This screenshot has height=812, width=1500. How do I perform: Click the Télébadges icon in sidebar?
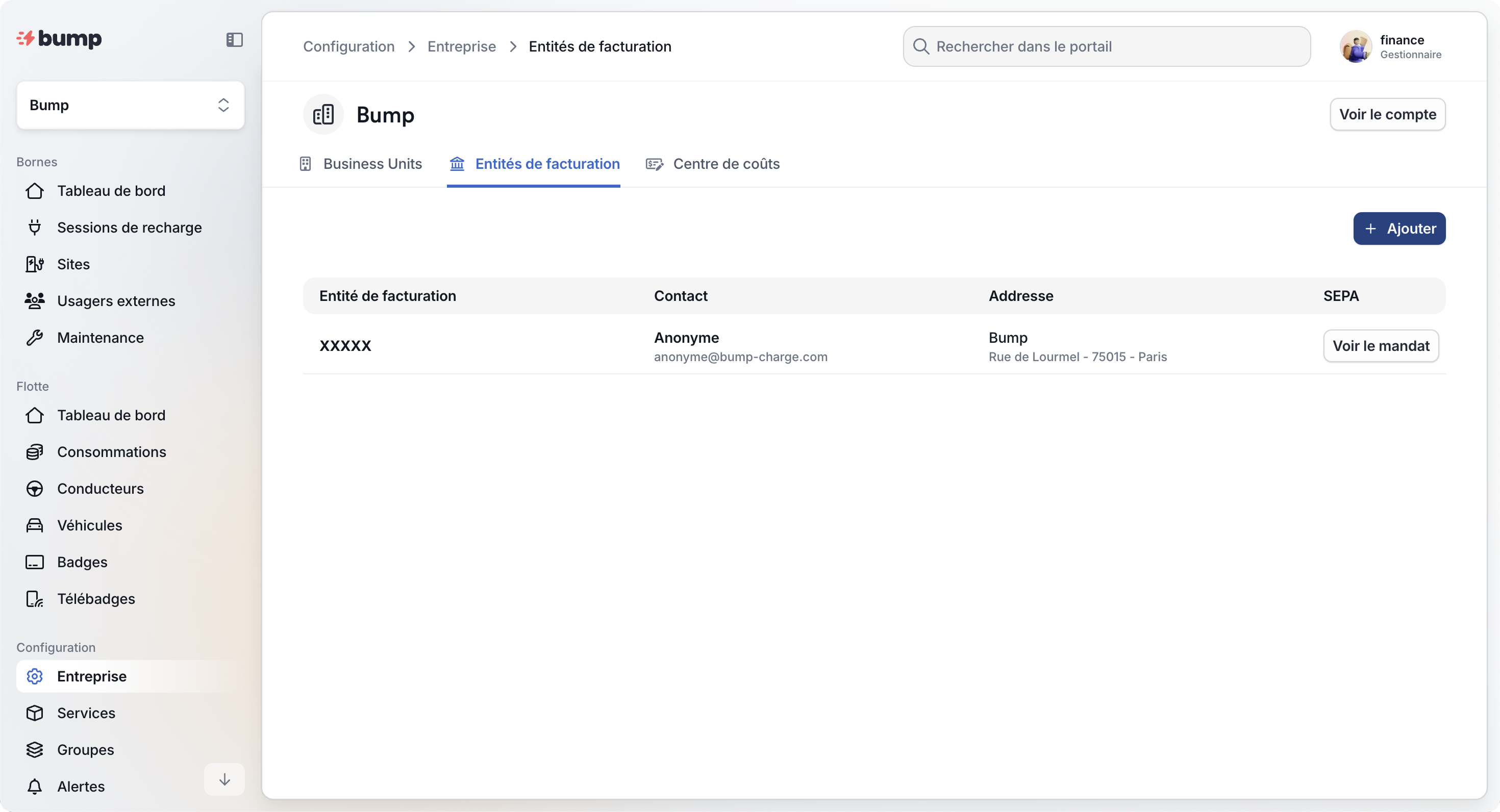[x=34, y=599]
